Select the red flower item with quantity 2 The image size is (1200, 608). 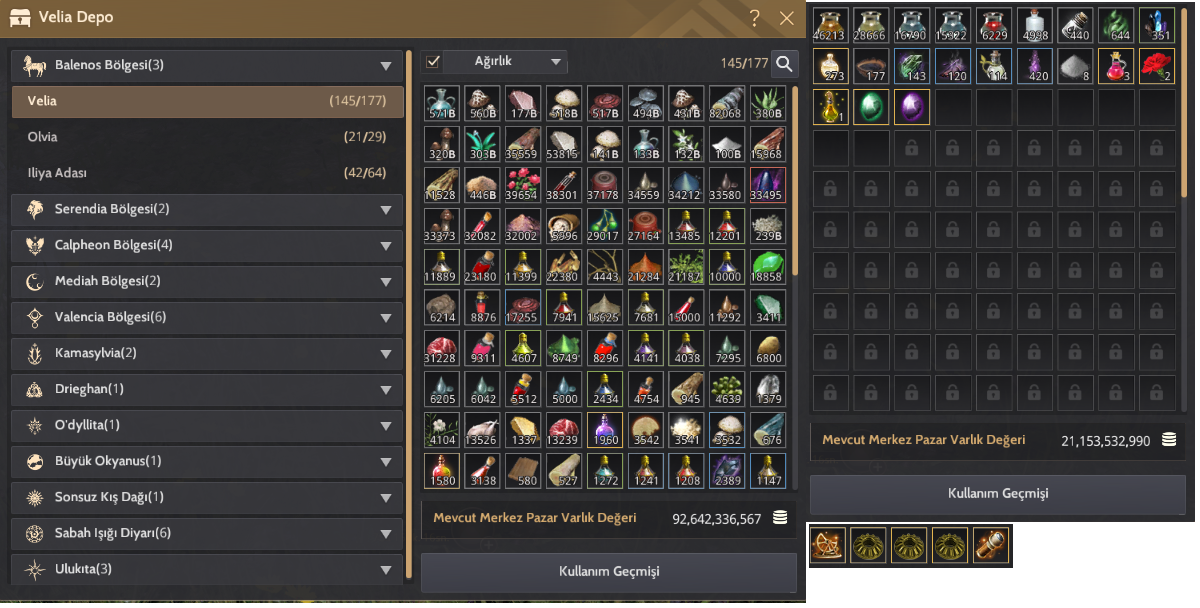coord(1157,66)
